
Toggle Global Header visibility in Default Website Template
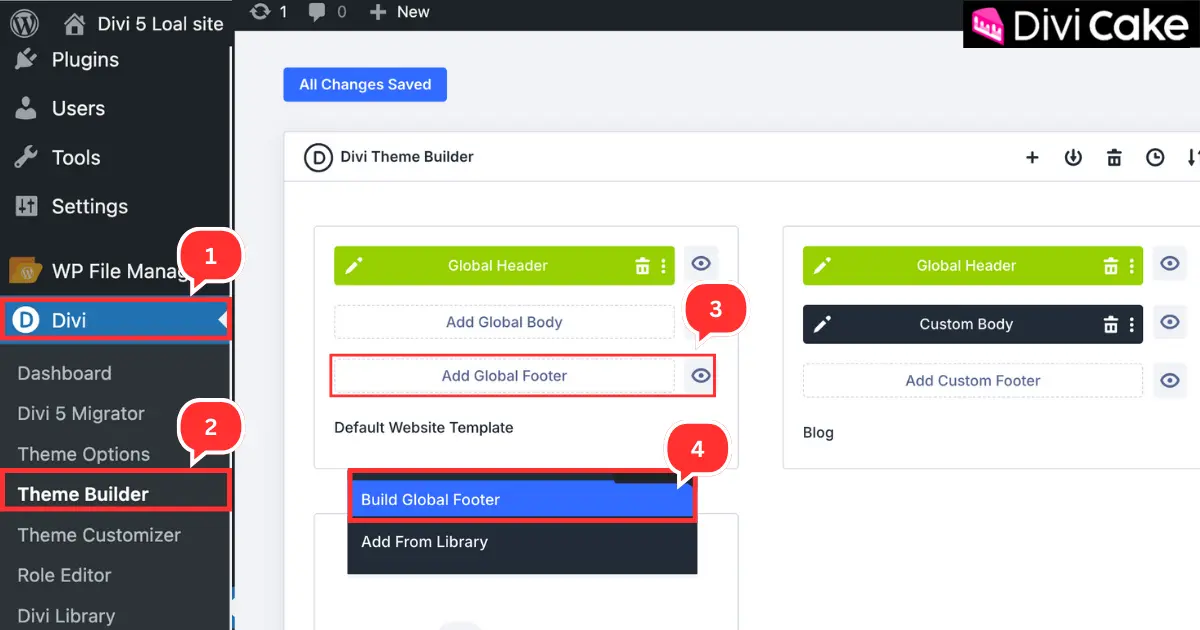click(701, 265)
